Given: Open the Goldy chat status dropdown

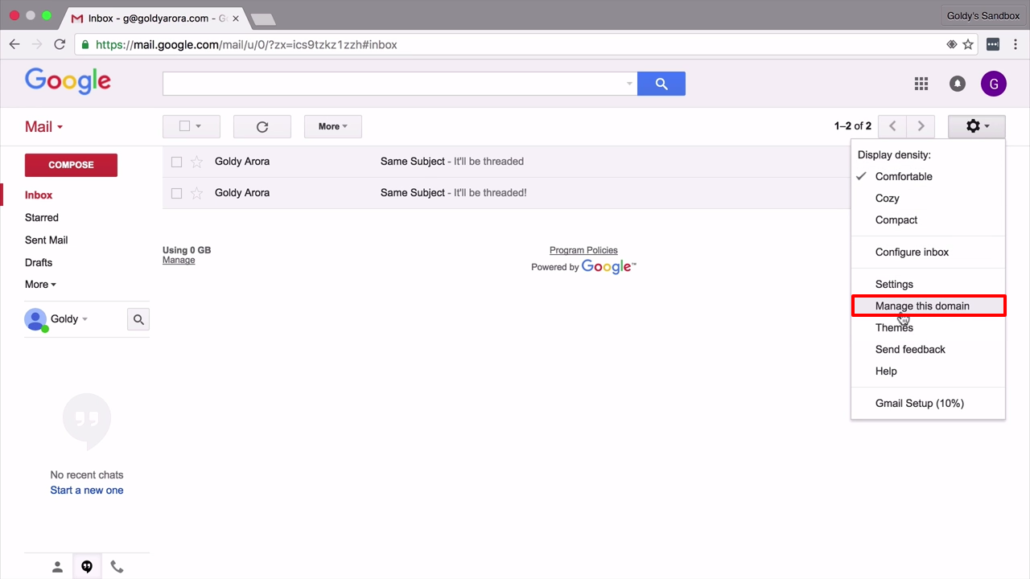Looking at the screenshot, I should click(x=85, y=319).
